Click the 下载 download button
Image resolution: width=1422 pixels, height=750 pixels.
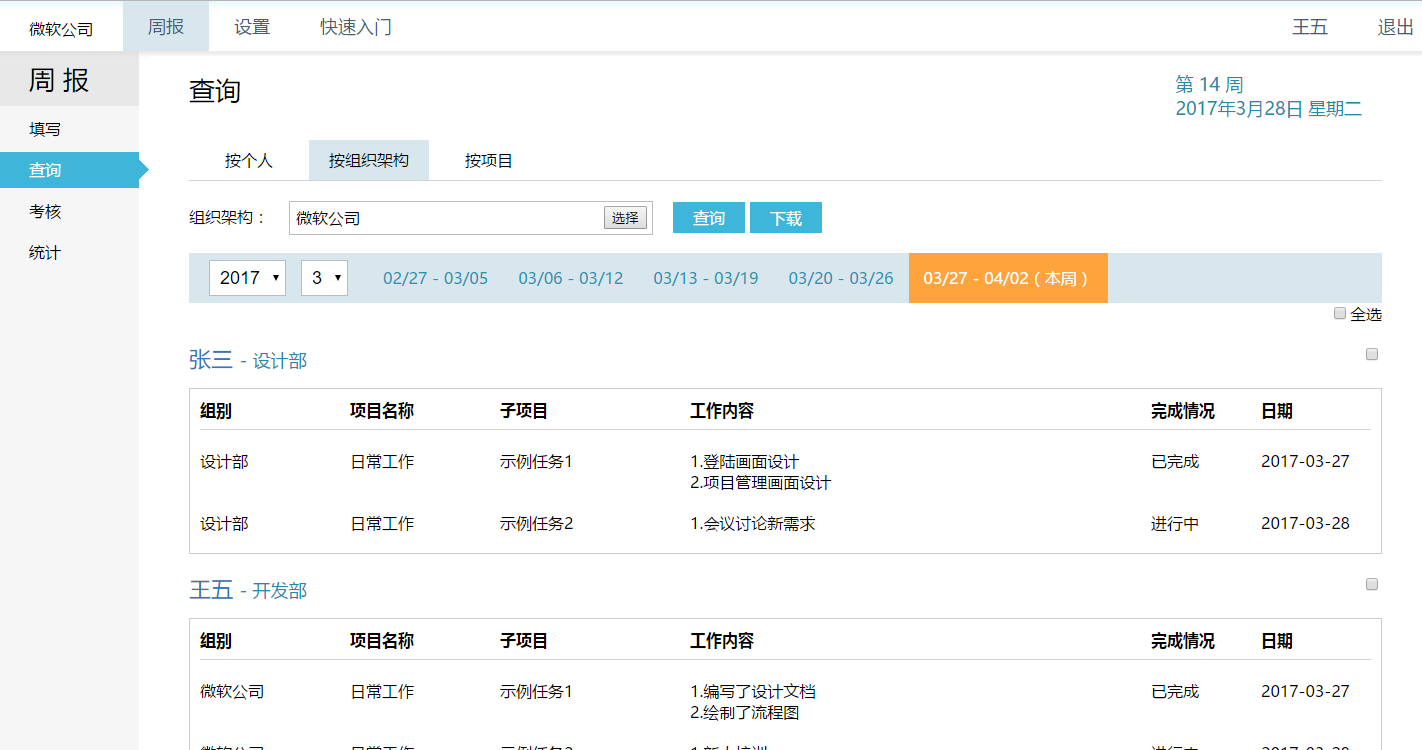click(x=786, y=217)
